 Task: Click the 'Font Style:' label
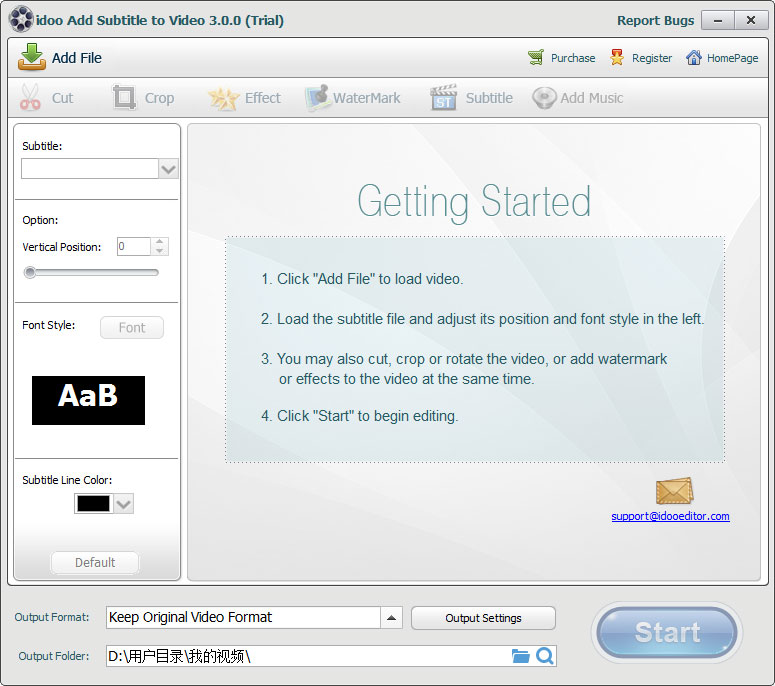(48, 325)
